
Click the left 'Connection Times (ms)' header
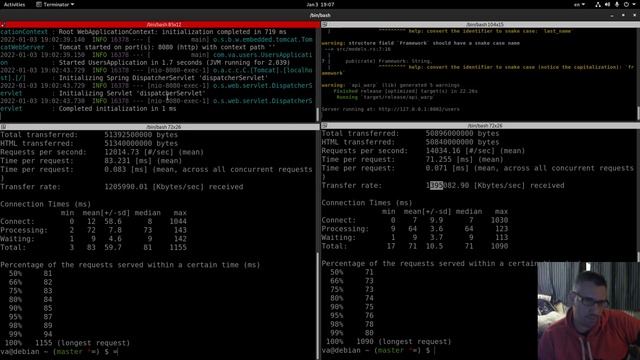pos(46,204)
